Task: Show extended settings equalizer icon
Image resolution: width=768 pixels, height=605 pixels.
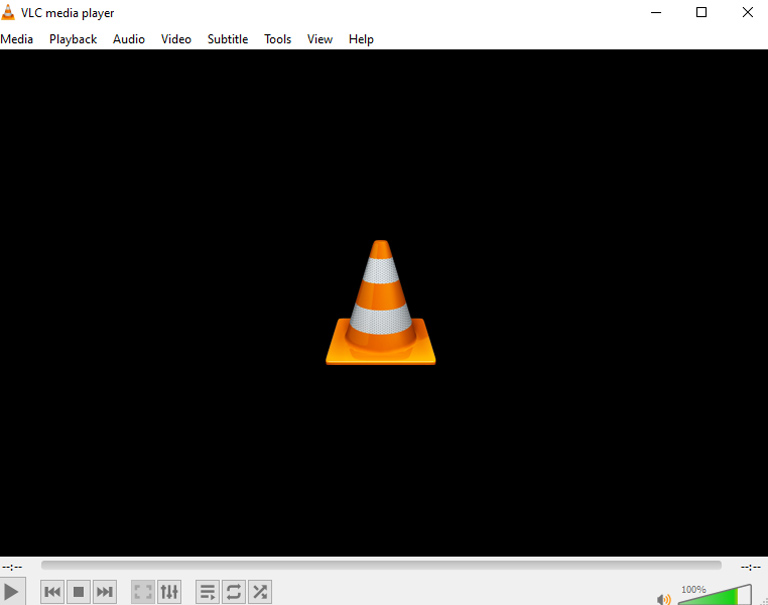Action: (169, 592)
